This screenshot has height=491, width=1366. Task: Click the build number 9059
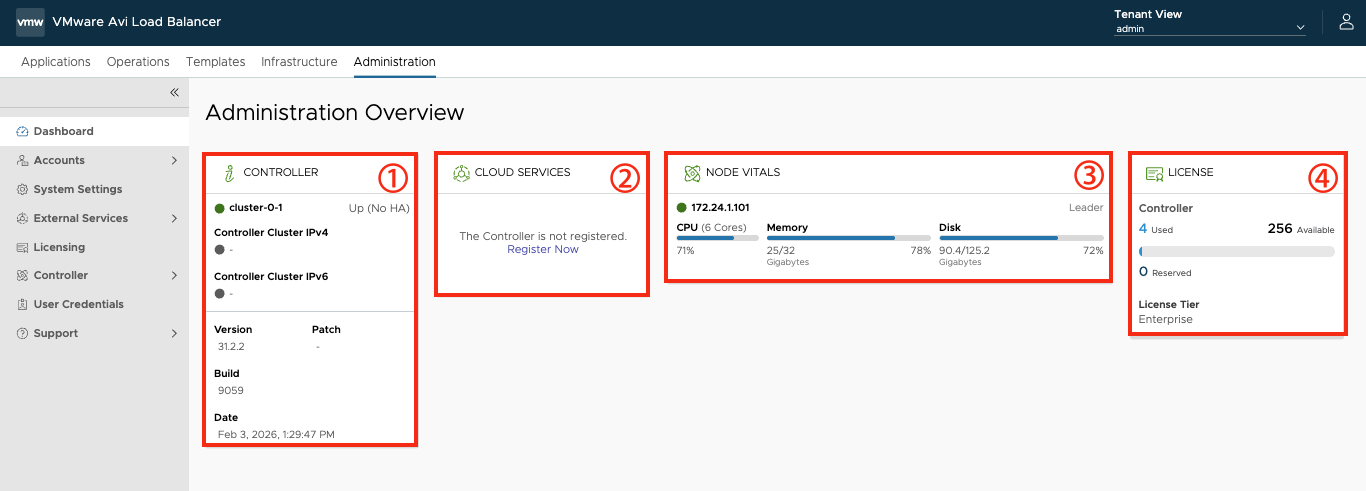[x=230, y=390]
